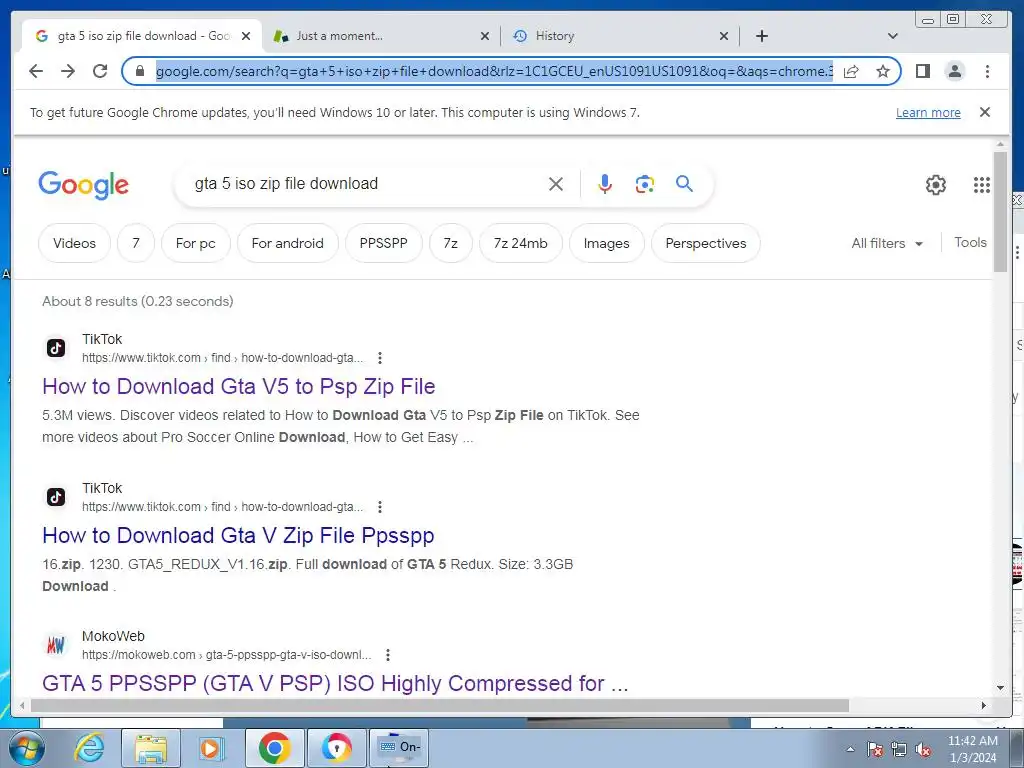Open the clock showing 11:42 AM

[972, 749]
